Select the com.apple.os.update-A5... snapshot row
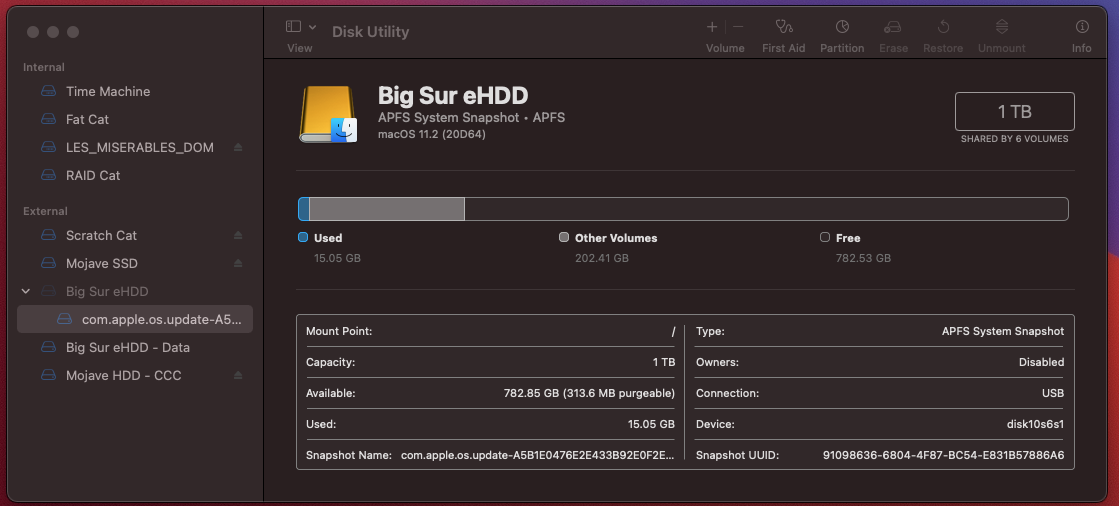The image size is (1119, 506). pos(136,319)
